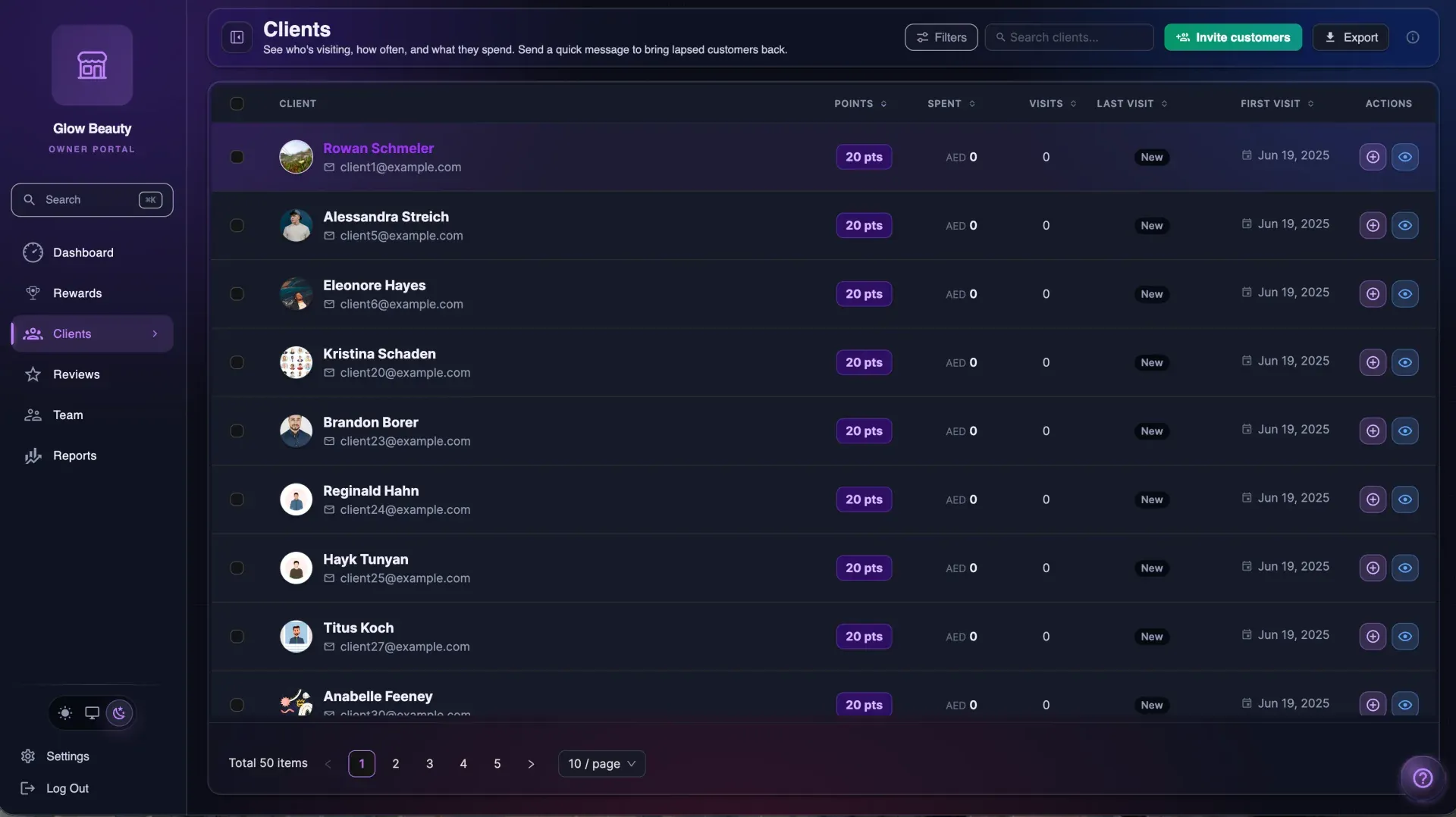Tick the checkbox for Rowan Schmeler
Viewport: 1456px width, 817px height.
(x=237, y=157)
